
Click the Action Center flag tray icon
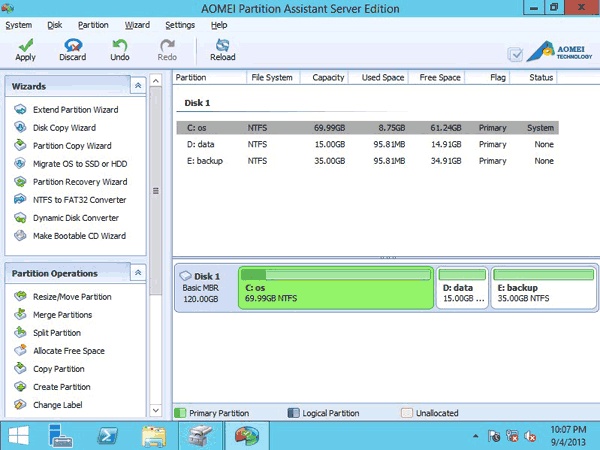[x=494, y=436]
